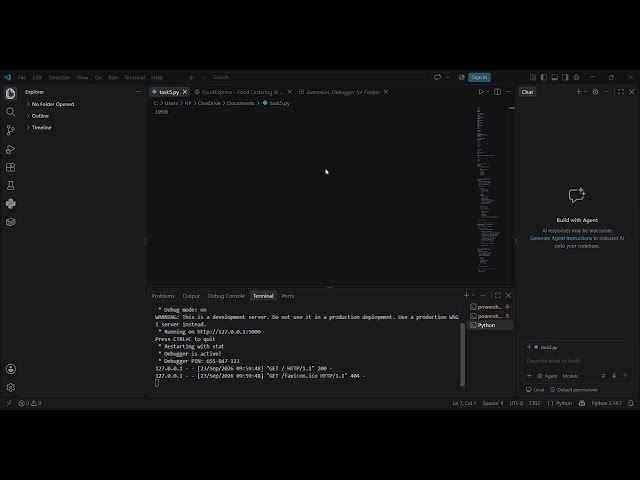Image resolution: width=640 pixels, height=480 pixels.
Task: Open the Manage gear in activity bar
Action: pos(11,387)
